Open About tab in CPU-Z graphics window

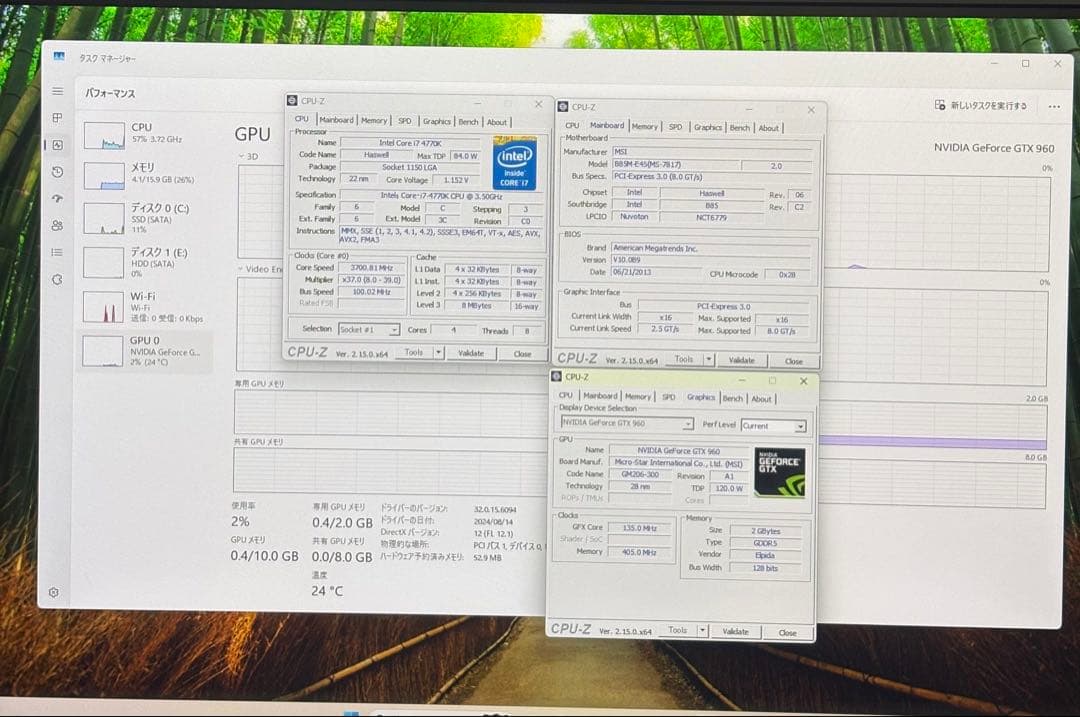coord(761,399)
